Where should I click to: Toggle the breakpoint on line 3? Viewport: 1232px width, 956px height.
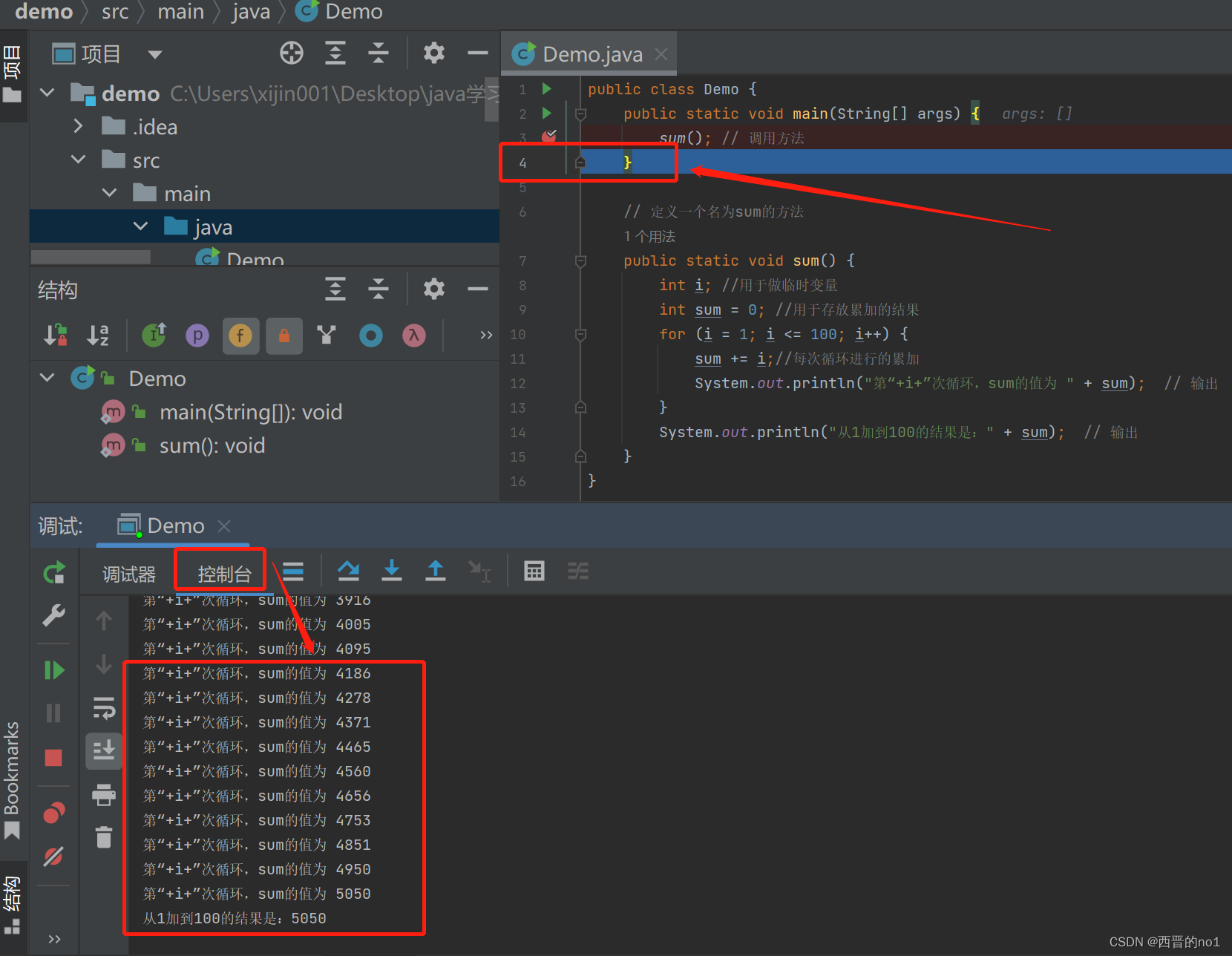tap(549, 137)
